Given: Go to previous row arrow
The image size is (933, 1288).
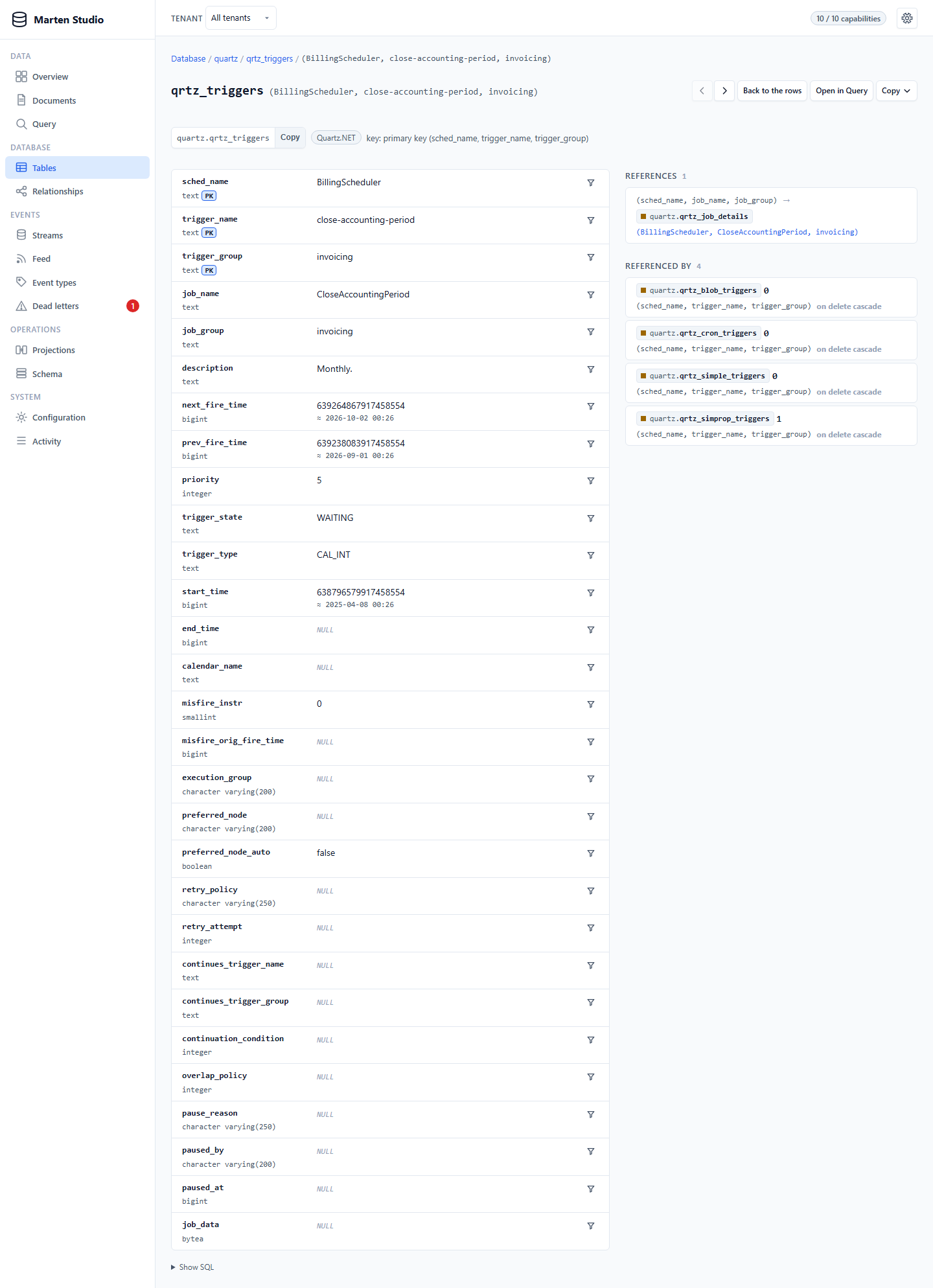Looking at the screenshot, I should 702,91.
